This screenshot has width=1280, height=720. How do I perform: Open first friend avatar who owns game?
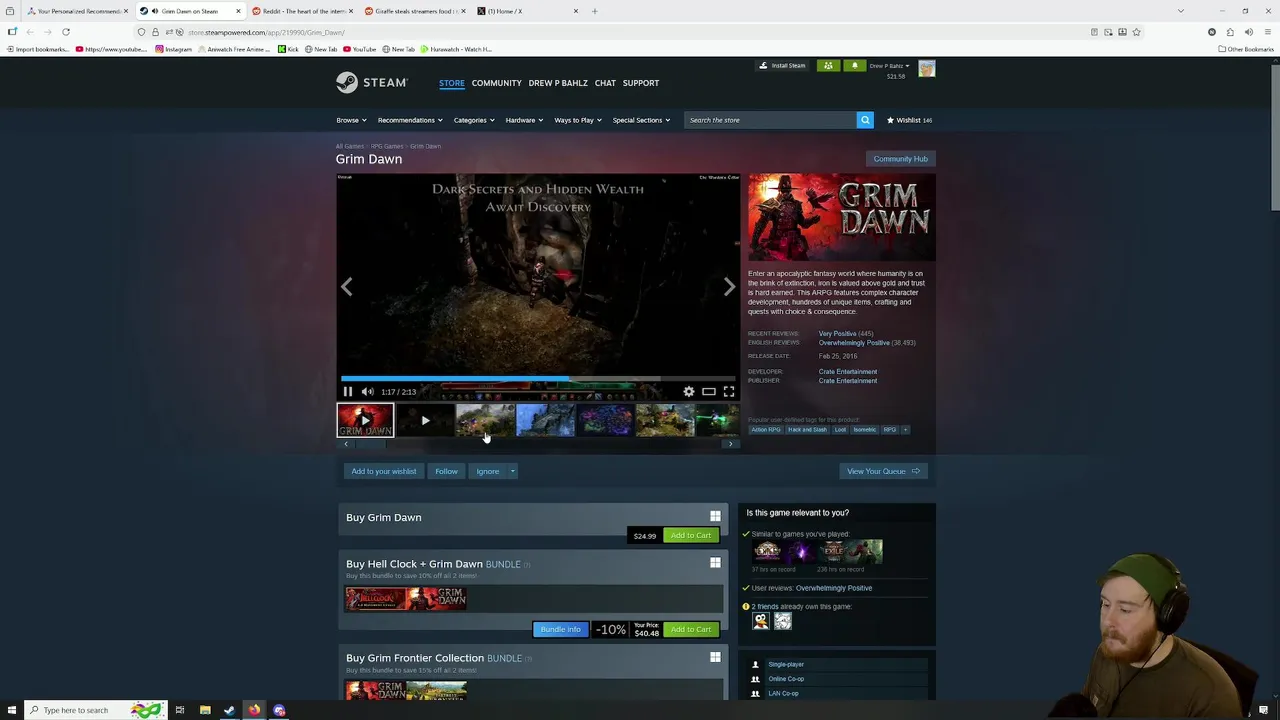pyautogui.click(x=761, y=622)
